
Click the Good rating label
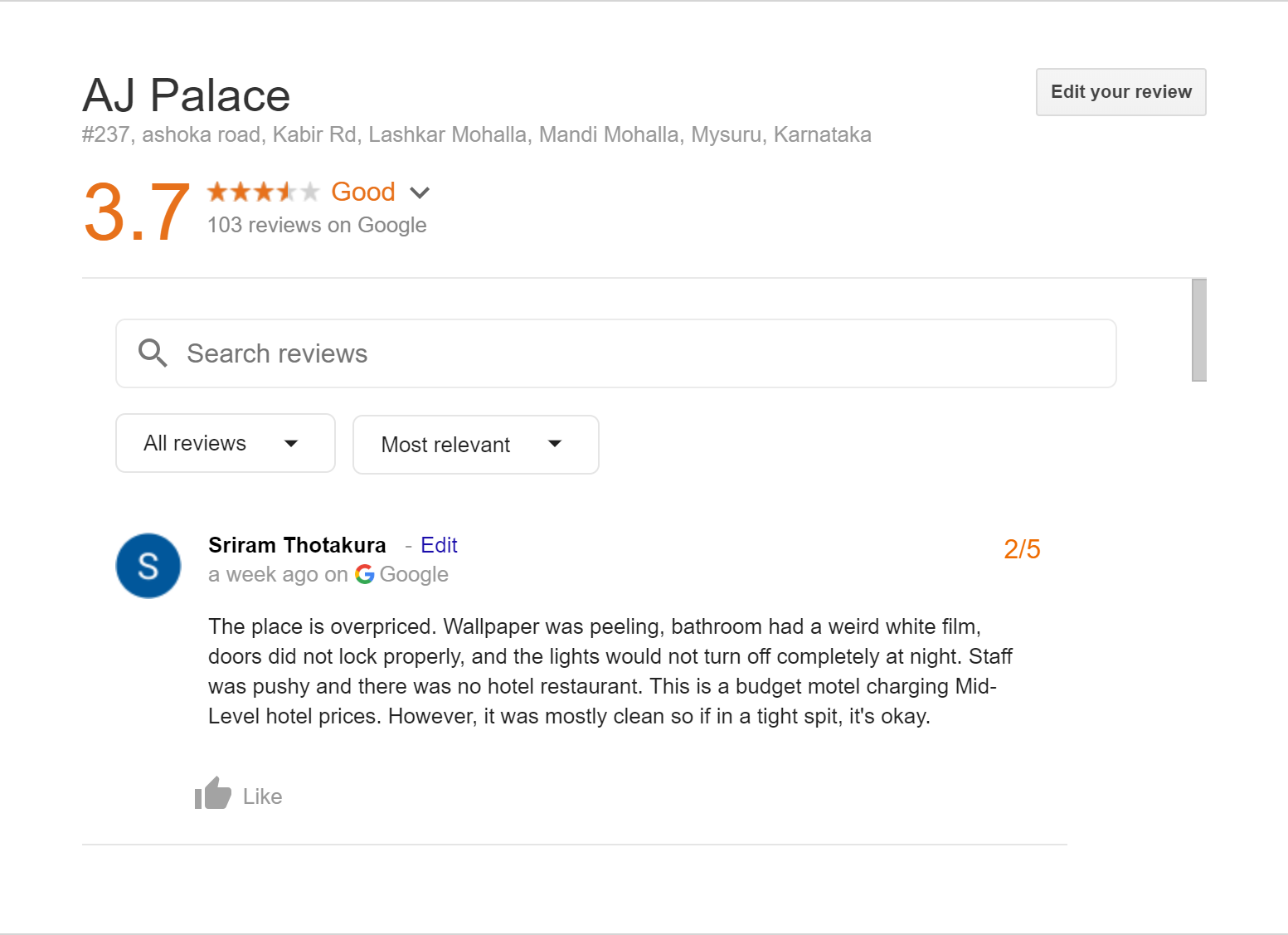click(x=363, y=192)
